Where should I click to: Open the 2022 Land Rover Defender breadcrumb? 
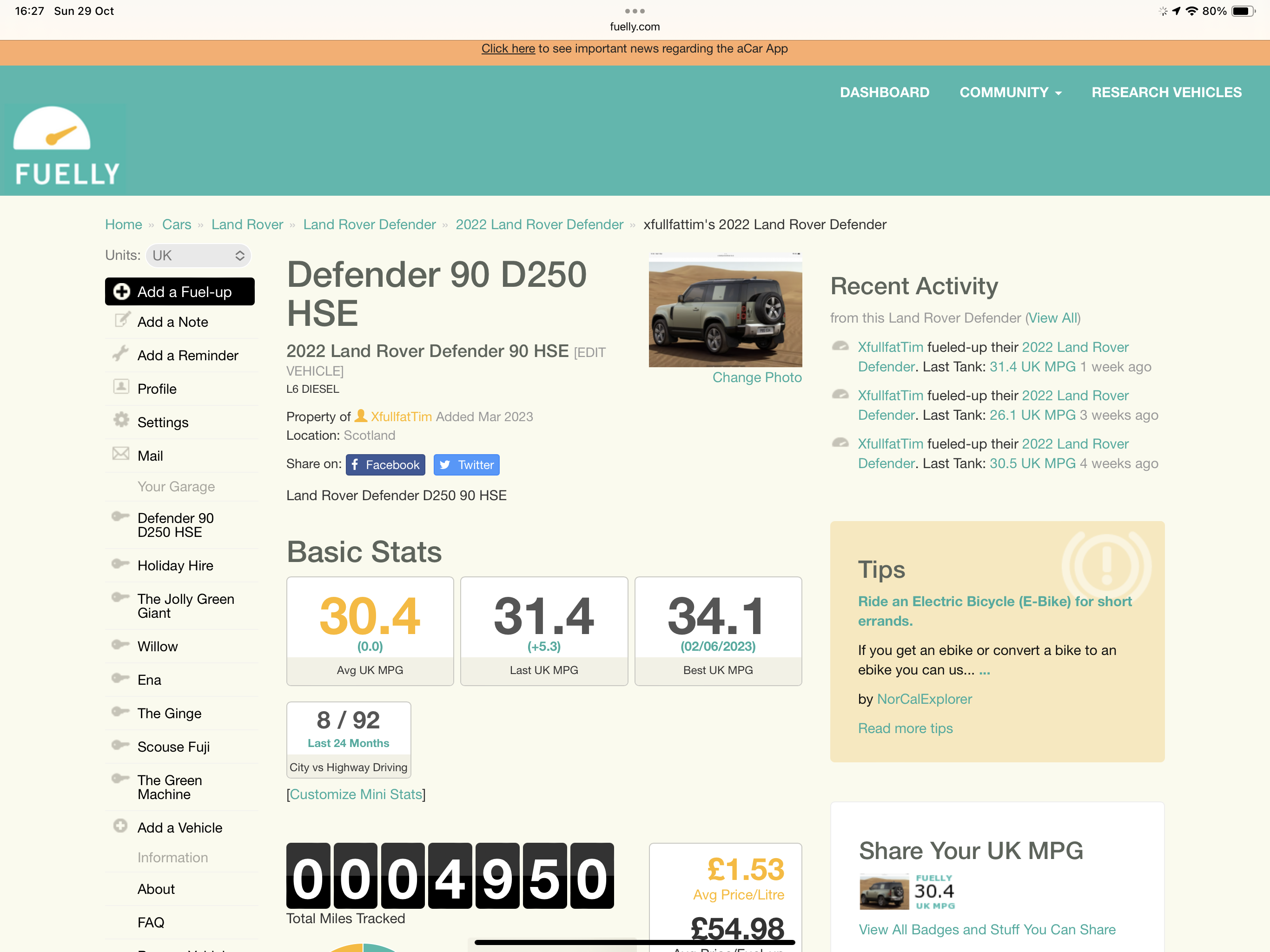click(540, 225)
